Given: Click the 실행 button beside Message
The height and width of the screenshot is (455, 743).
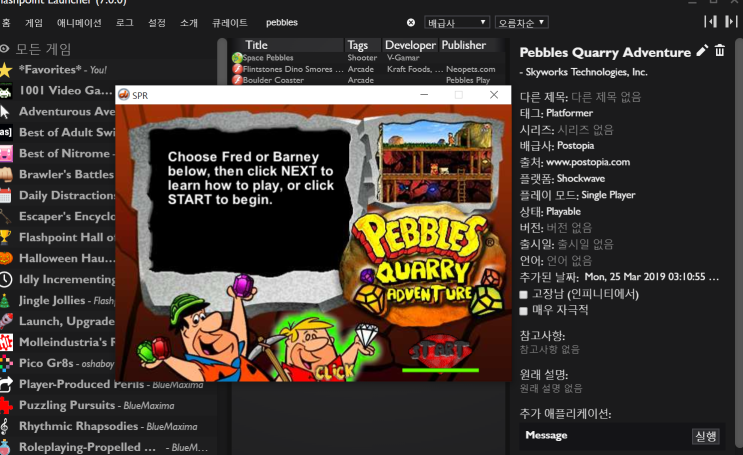Looking at the screenshot, I should 706,436.
